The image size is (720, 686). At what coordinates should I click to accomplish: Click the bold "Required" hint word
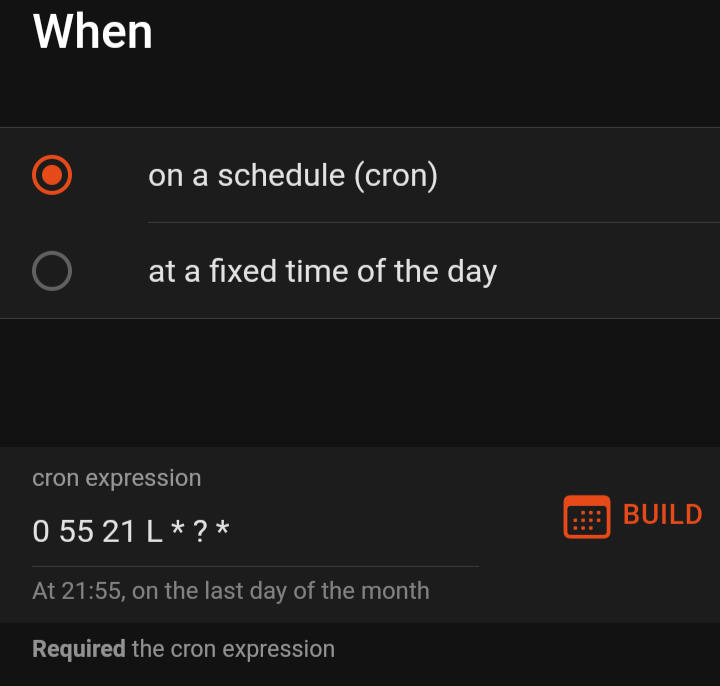(x=78, y=649)
